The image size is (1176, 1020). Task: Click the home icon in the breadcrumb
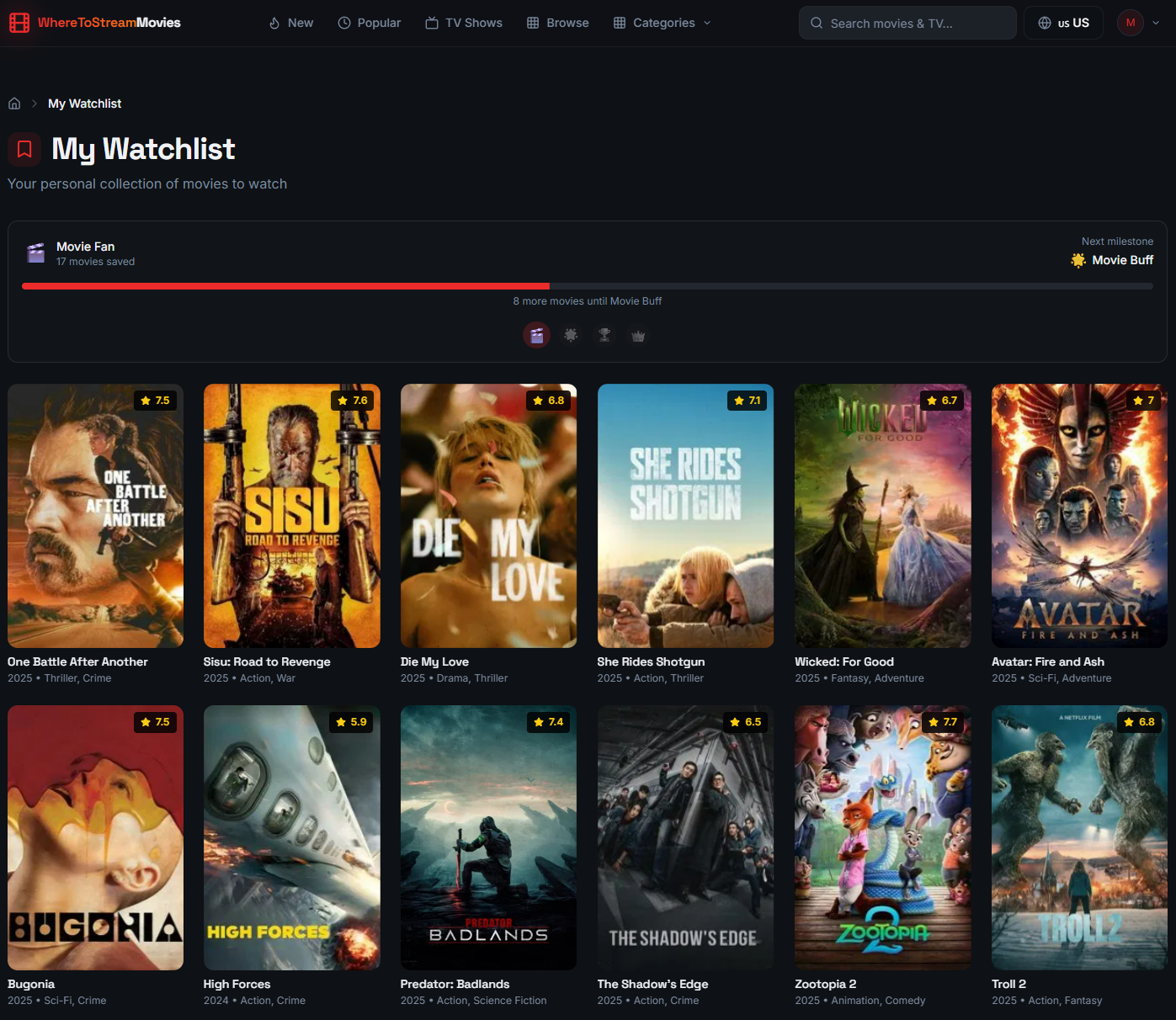coord(13,103)
